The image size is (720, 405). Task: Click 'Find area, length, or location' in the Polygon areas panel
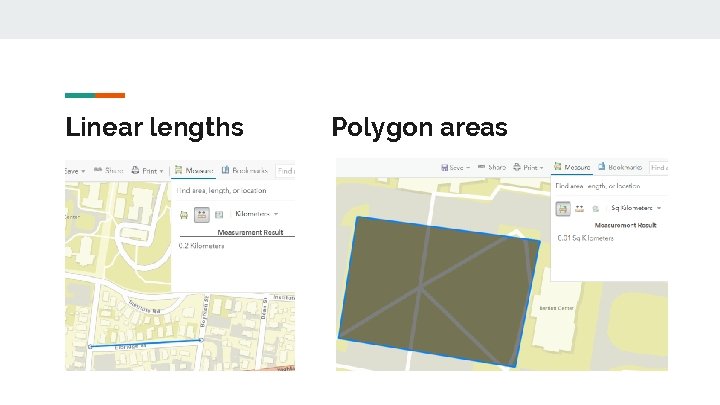click(x=597, y=186)
